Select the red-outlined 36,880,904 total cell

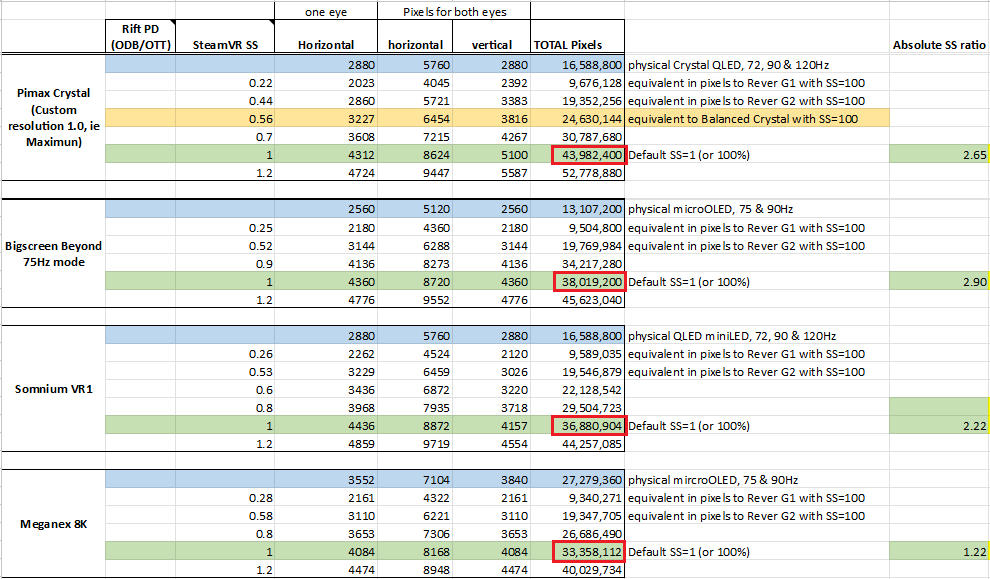point(588,426)
